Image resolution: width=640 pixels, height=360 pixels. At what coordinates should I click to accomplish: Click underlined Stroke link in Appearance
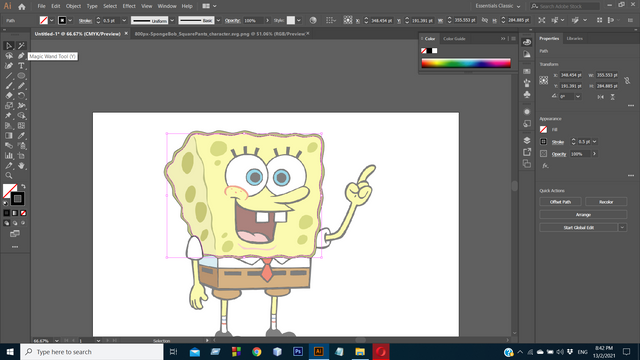tap(558, 142)
